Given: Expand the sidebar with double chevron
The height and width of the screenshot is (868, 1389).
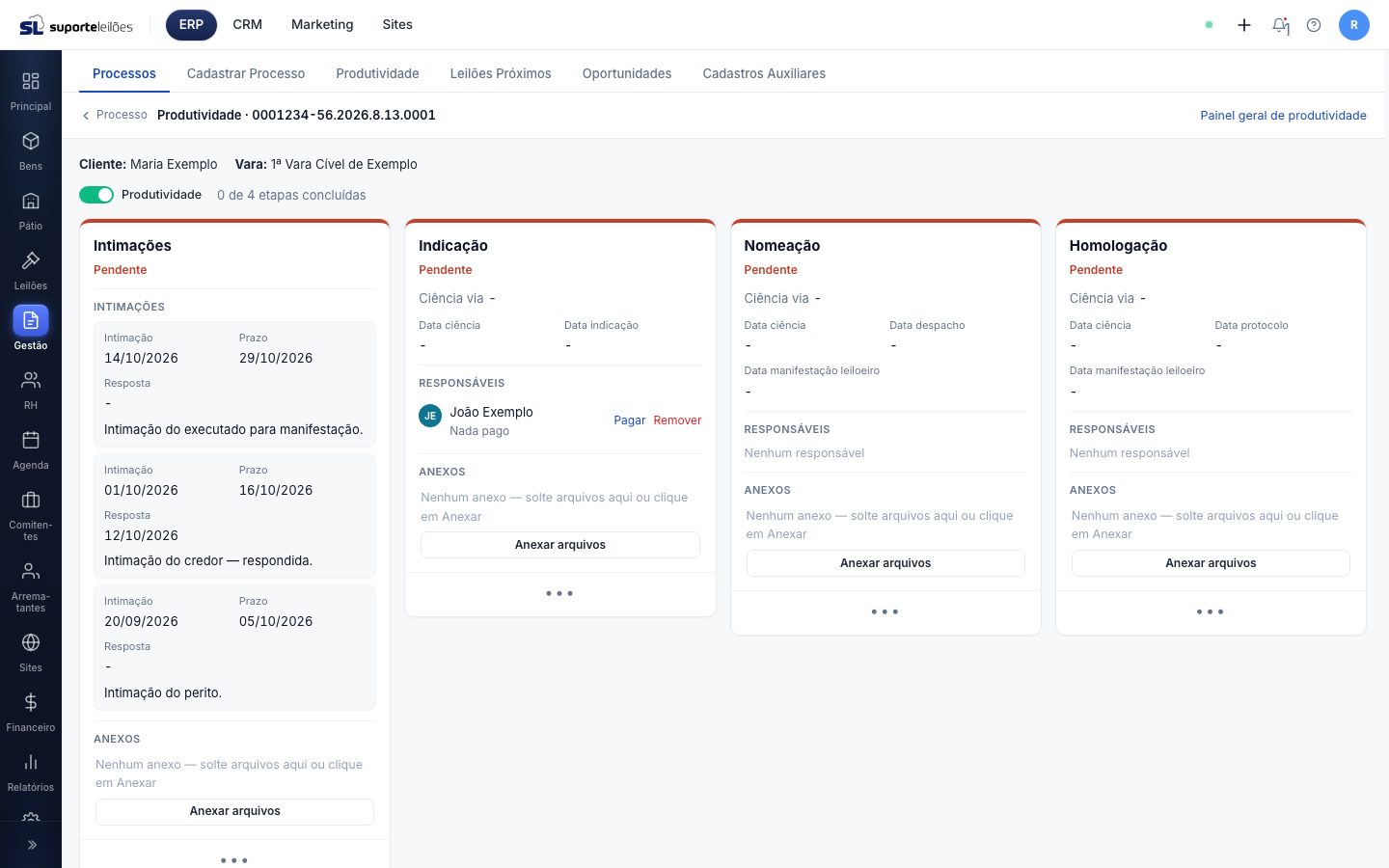Looking at the screenshot, I should 31,845.
